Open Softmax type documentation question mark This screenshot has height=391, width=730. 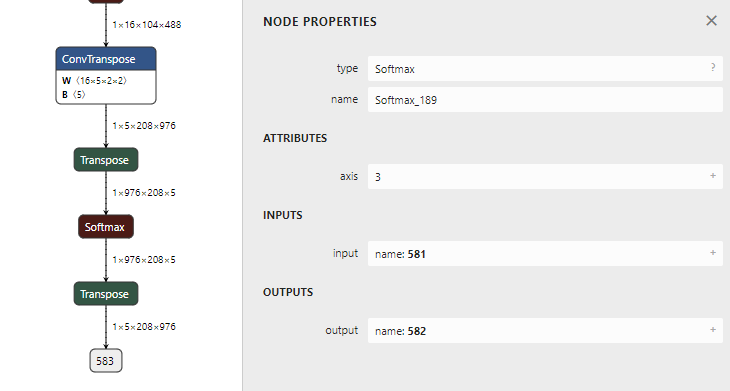tap(713, 67)
